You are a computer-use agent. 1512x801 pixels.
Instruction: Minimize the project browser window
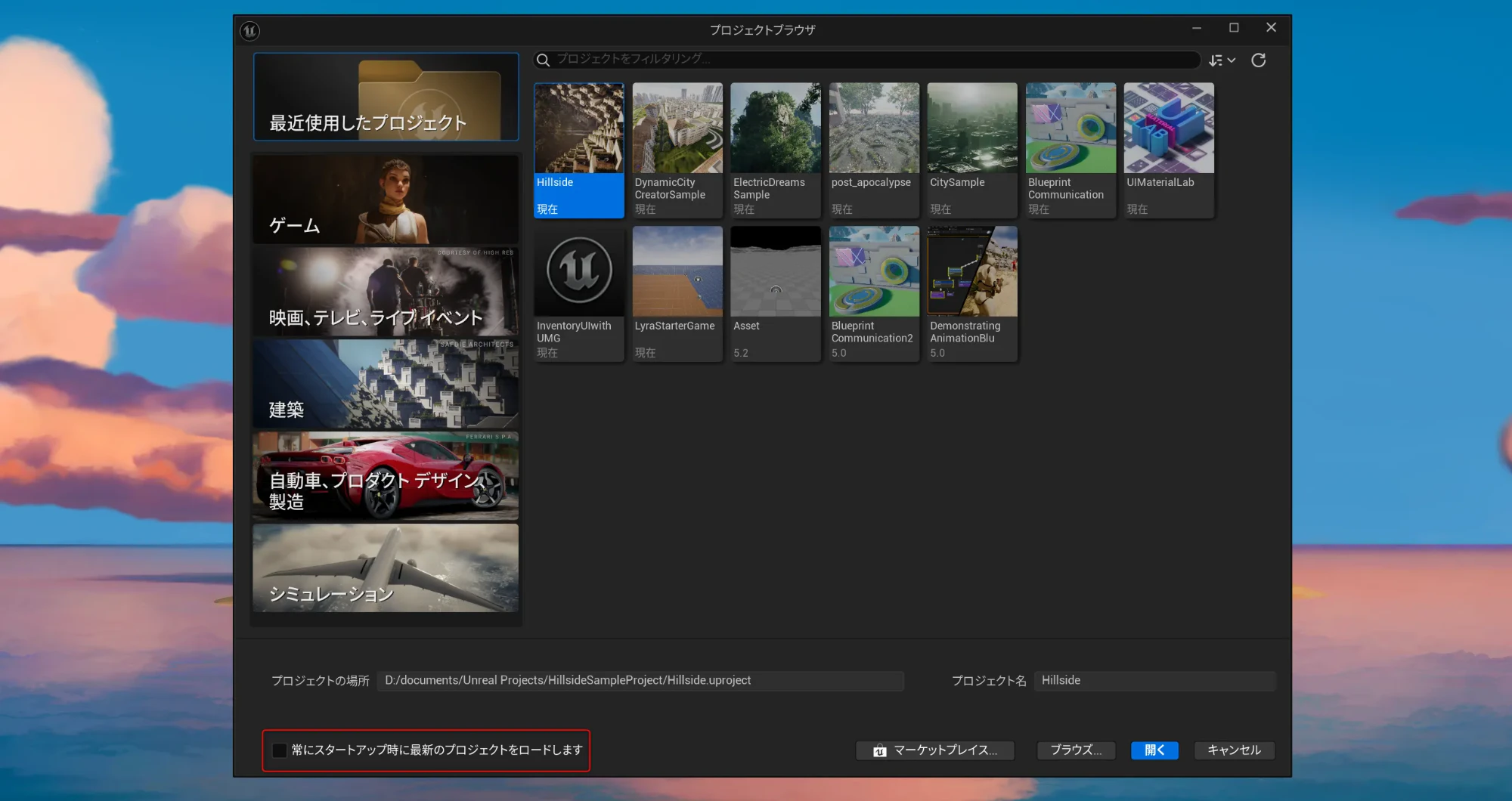tap(1197, 28)
